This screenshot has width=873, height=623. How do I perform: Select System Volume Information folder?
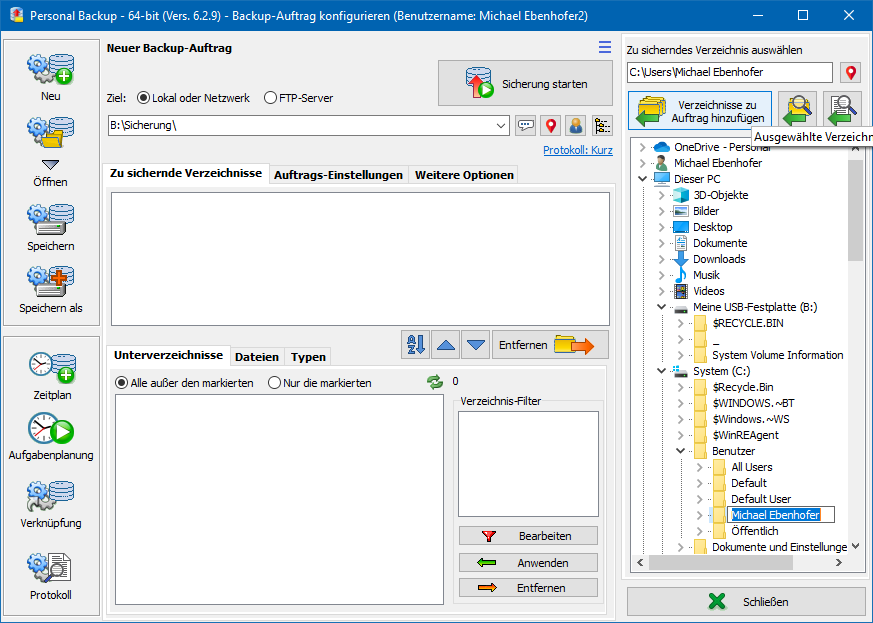777,355
